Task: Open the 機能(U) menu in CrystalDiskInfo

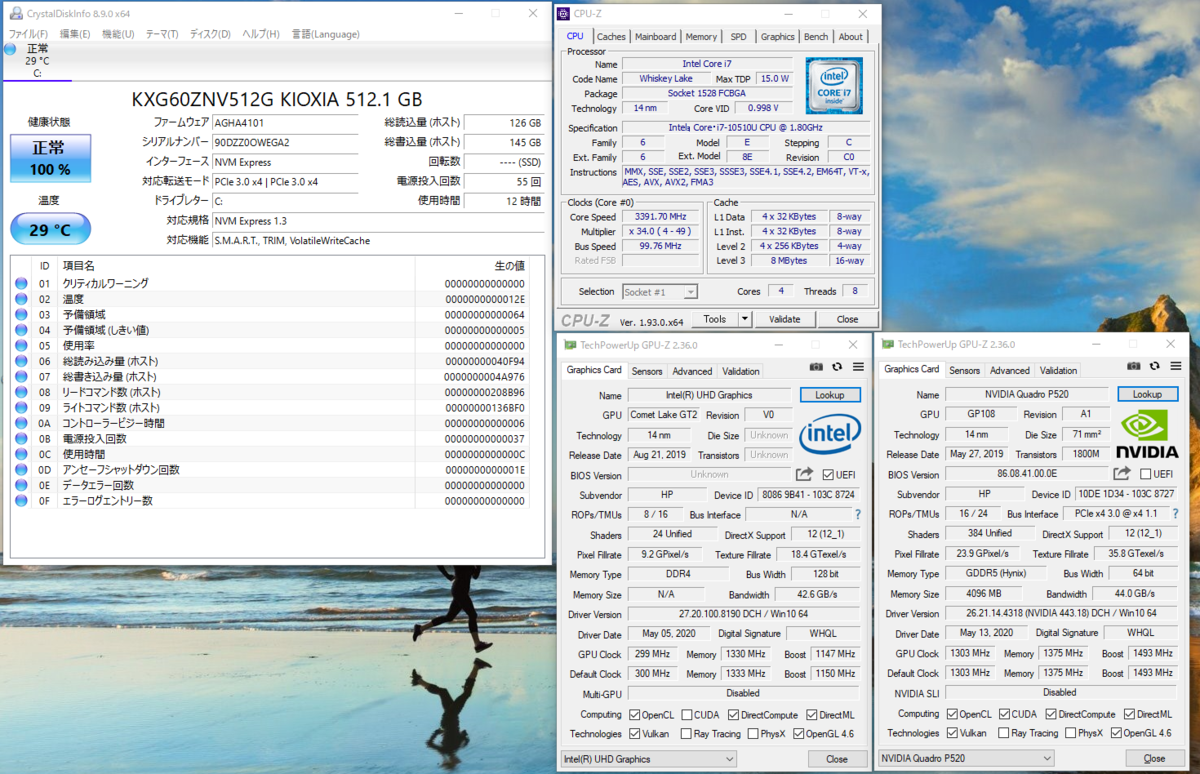Action: point(118,34)
